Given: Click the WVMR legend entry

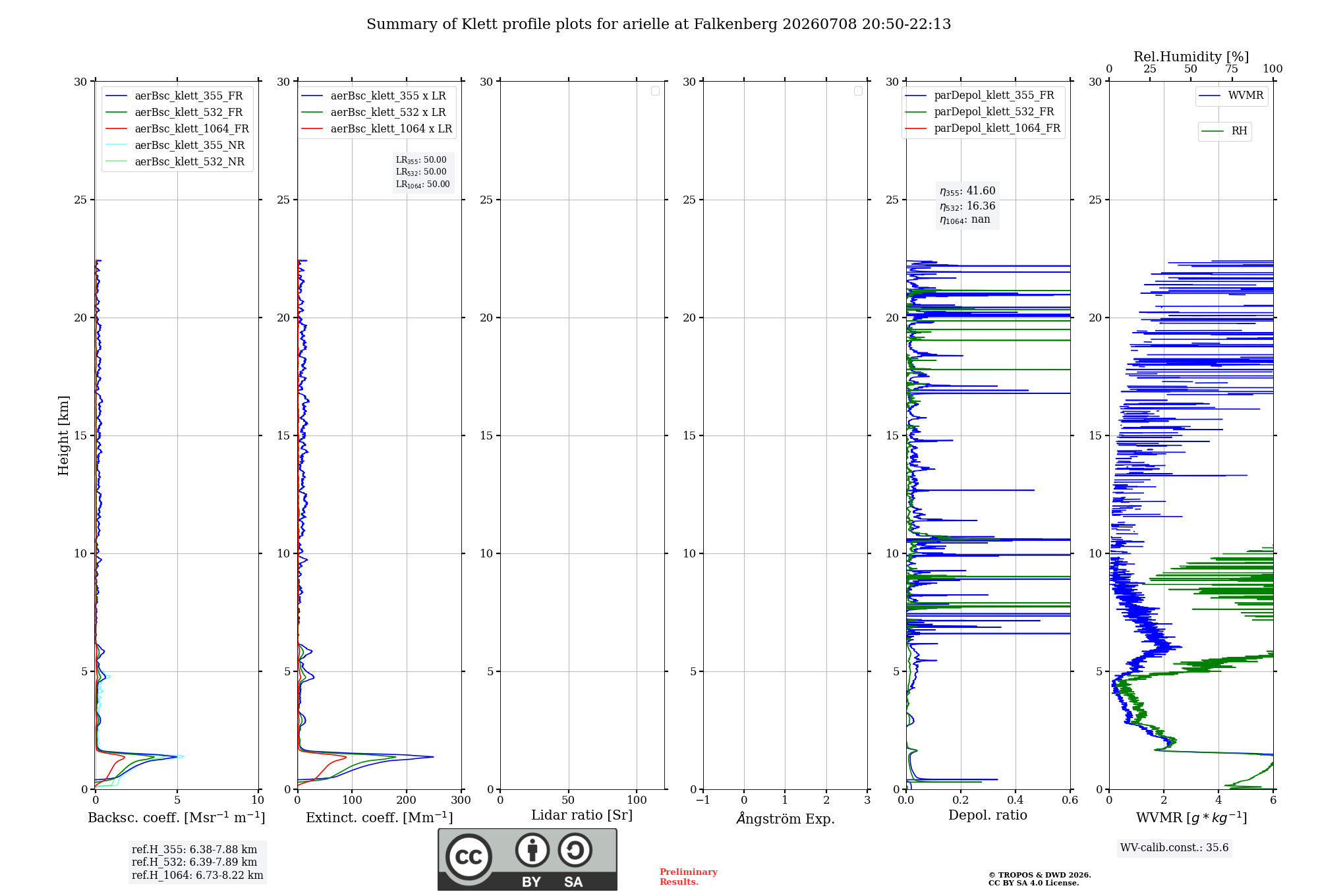Looking at the screenshot, I should point(1232,96).
